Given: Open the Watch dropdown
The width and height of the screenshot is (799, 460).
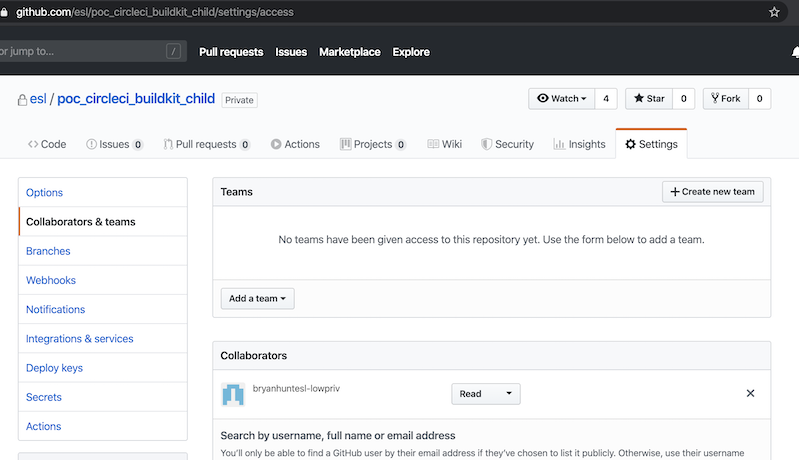Looking at the screenshot, I should (562, 99).
